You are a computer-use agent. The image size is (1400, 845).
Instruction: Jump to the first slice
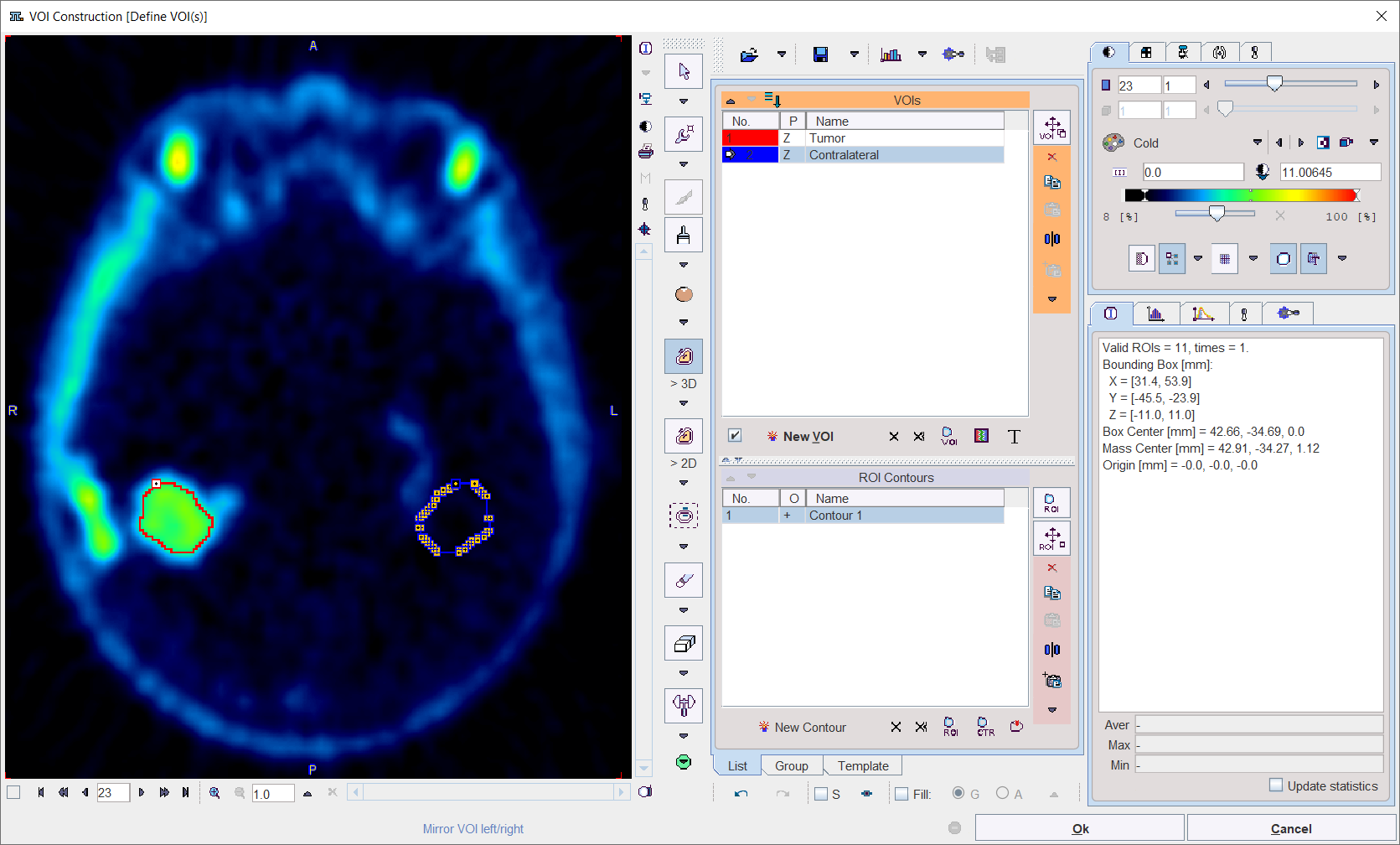(x=40, y=793)
